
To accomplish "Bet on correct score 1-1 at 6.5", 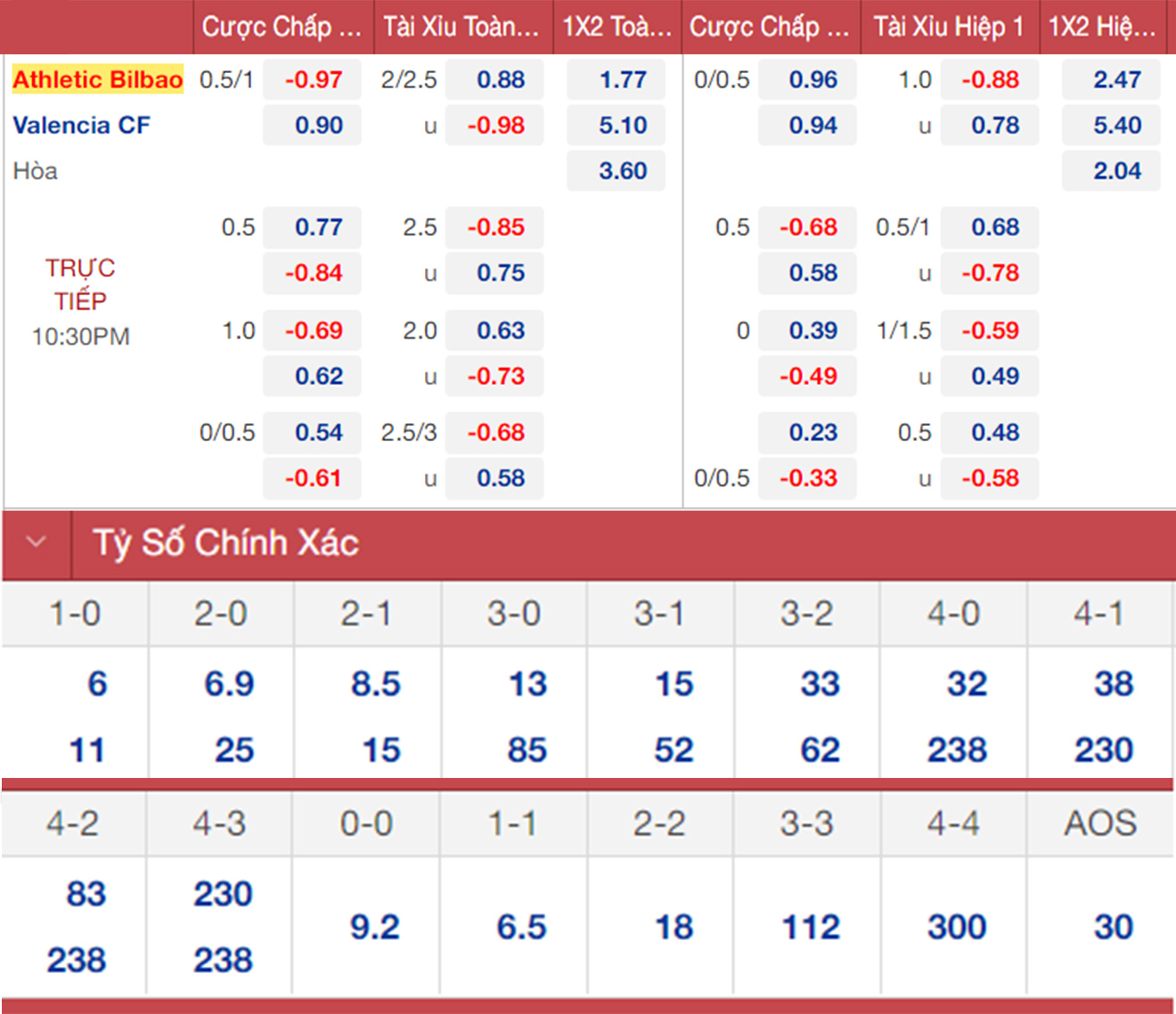I will (x=521, y=927).
